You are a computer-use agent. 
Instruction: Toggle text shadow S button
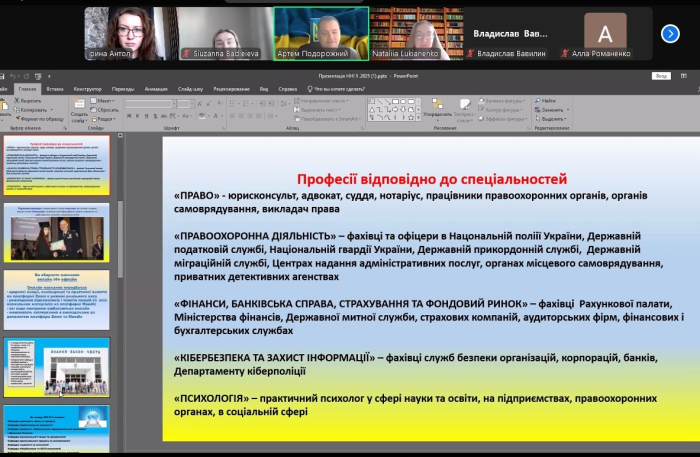155,116
